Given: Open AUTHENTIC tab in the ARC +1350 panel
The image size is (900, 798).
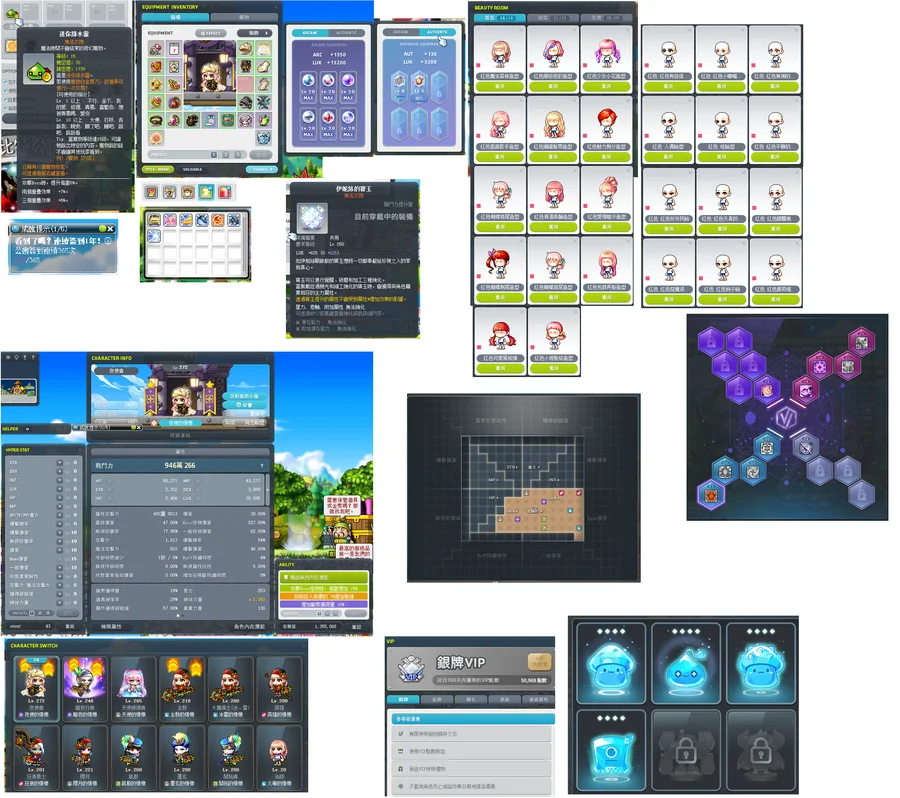Looking at the screenshot, I should 348,33.
